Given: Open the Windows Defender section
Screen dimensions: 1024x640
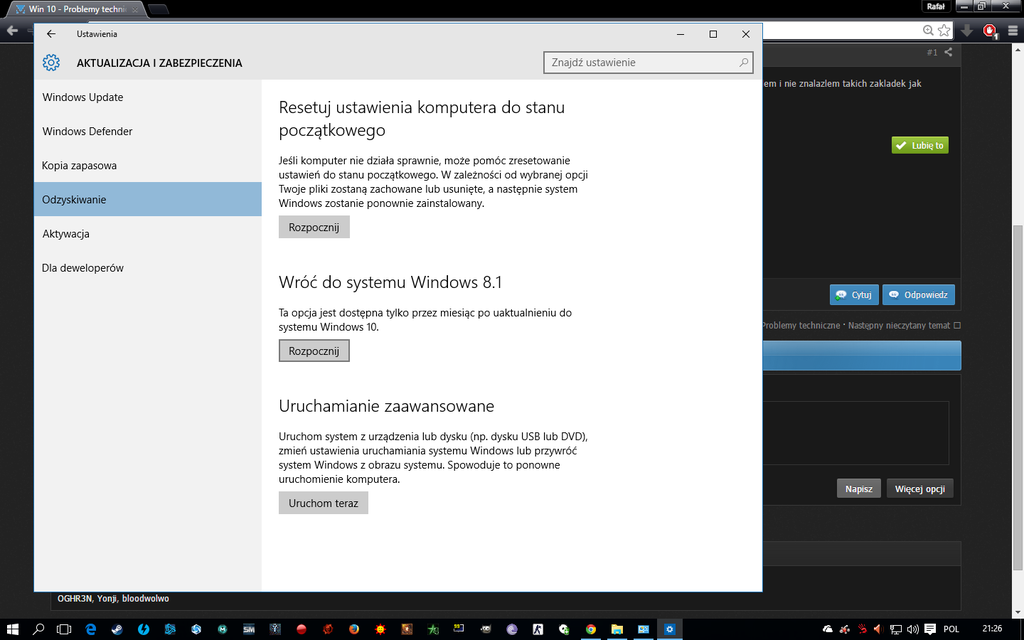Looking at the screenshot, I should [x=148, y=131].
